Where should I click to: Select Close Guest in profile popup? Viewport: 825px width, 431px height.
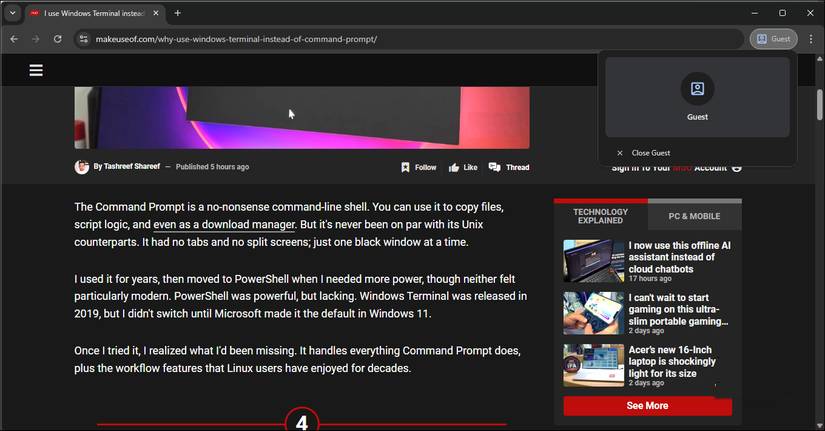click(x=697, y=153)
